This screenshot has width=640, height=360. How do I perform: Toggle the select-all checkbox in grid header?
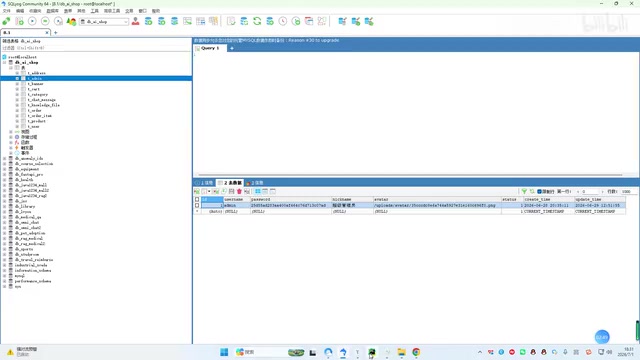tap(197, 200)
